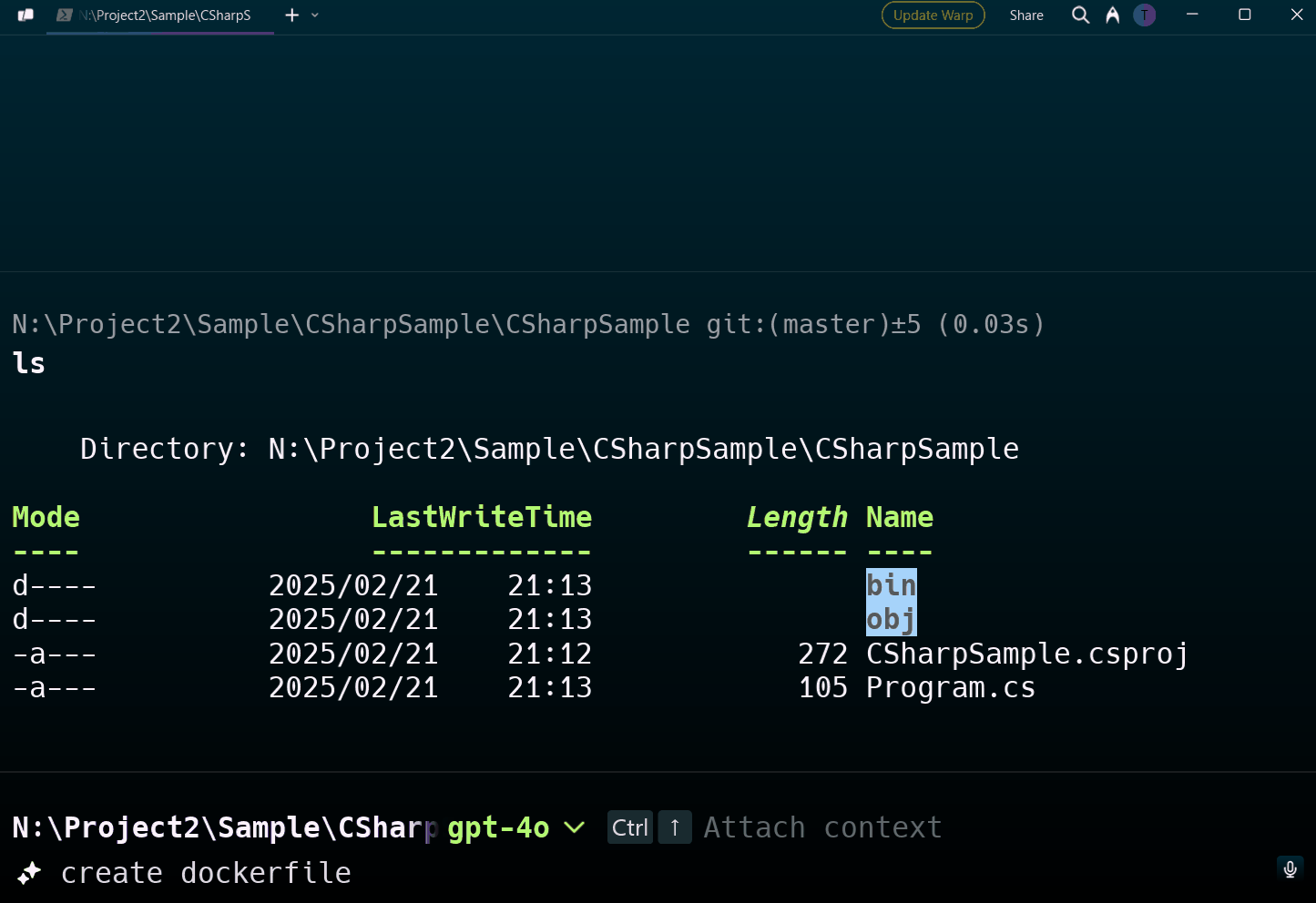This screenshot has width=1316, height=903.
Task: Click the Mode column header
Action: 46,517
